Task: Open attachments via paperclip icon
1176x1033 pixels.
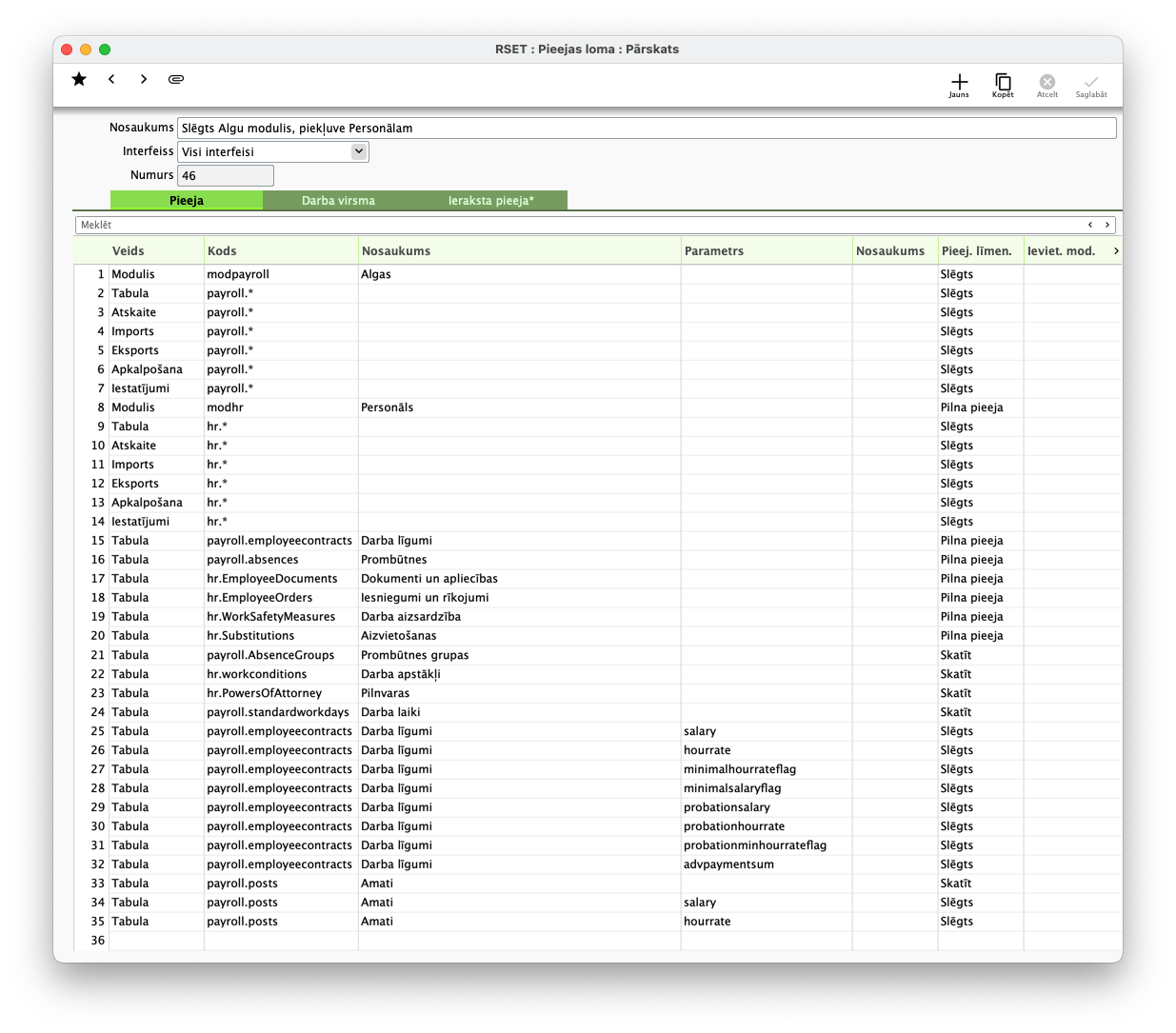Action: click(x=176, y=79)
